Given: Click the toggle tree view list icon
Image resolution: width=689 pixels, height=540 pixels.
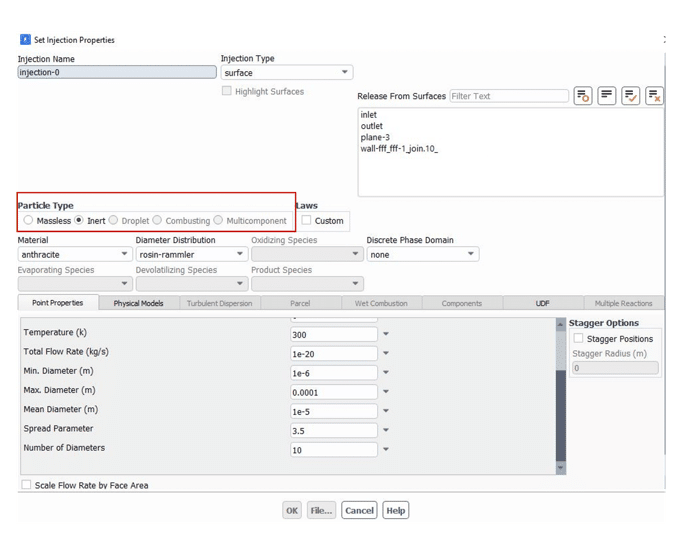Looking at the screenshot, I should tap(607, 96).
